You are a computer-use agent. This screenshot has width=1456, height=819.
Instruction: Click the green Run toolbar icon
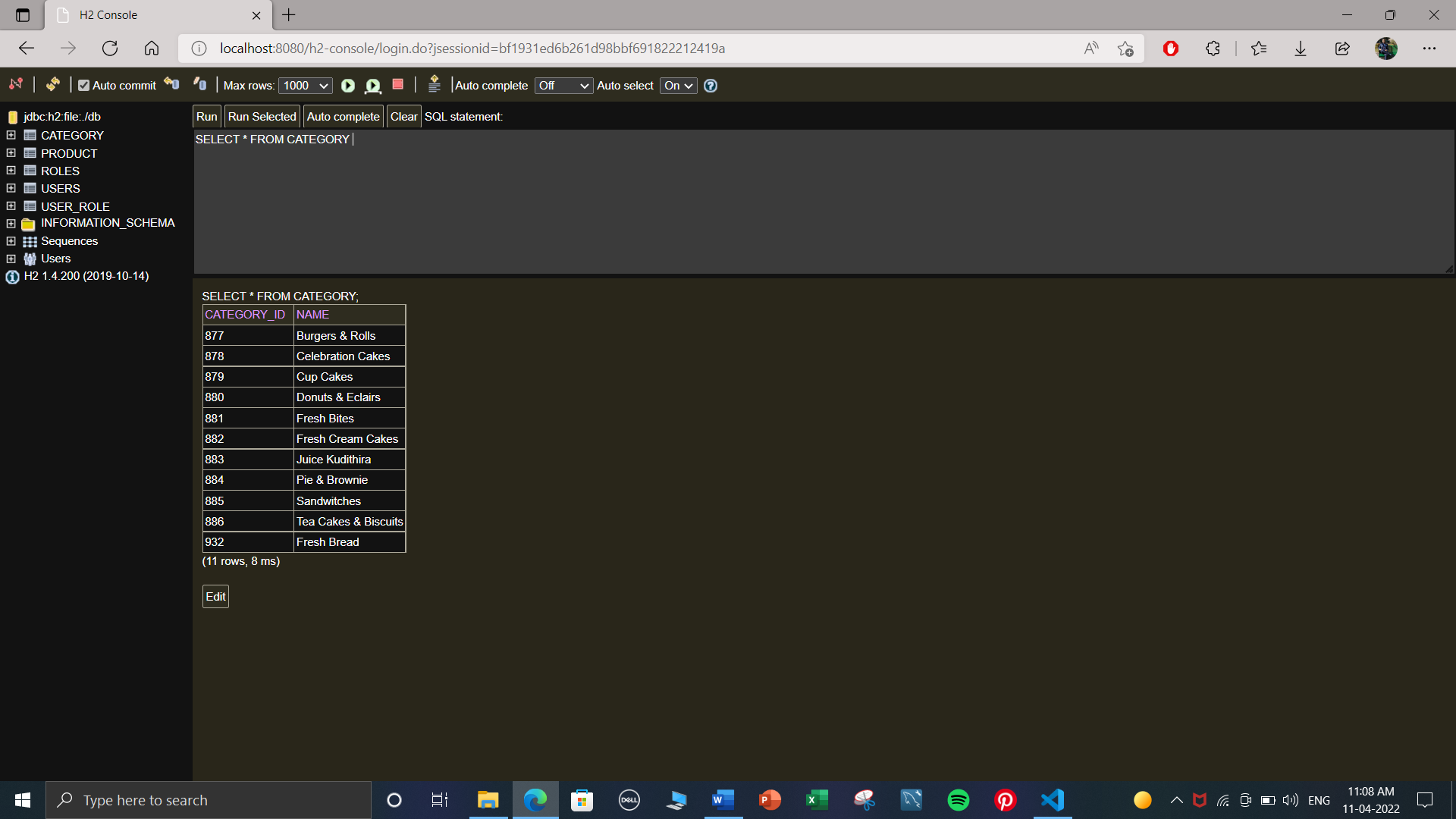pos(348,86)
